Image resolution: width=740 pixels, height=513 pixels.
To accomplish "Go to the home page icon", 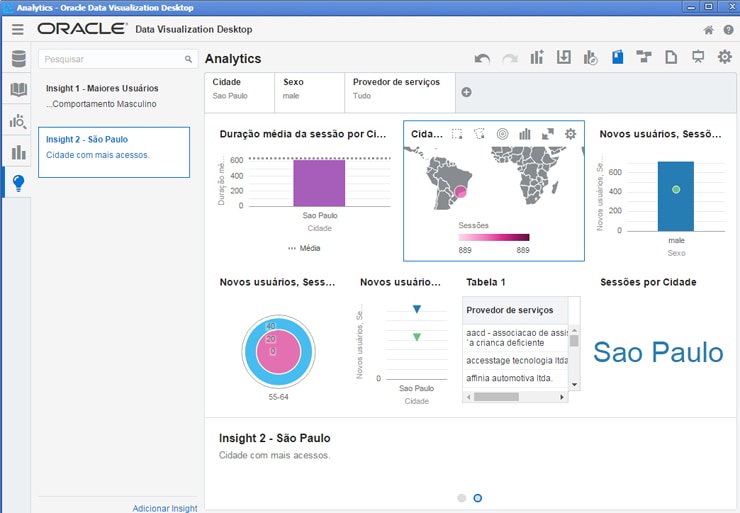I will click(708, 30).
